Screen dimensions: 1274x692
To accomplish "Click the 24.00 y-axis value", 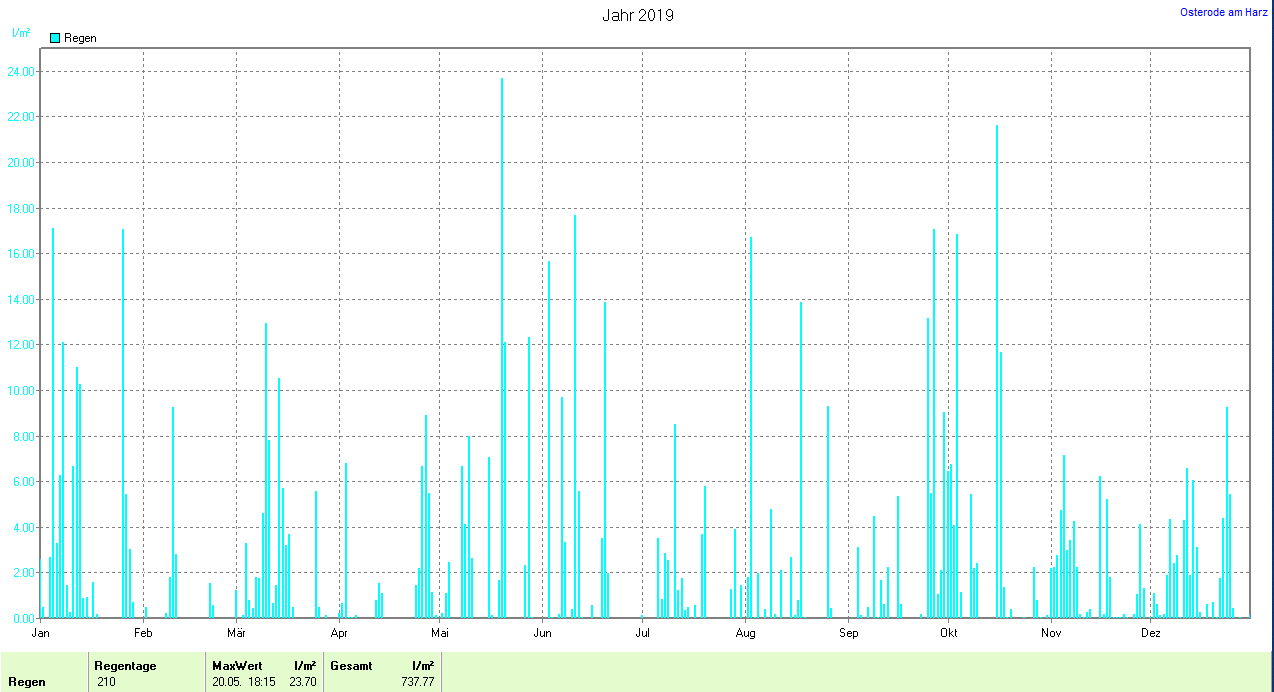I will (21, 72).
